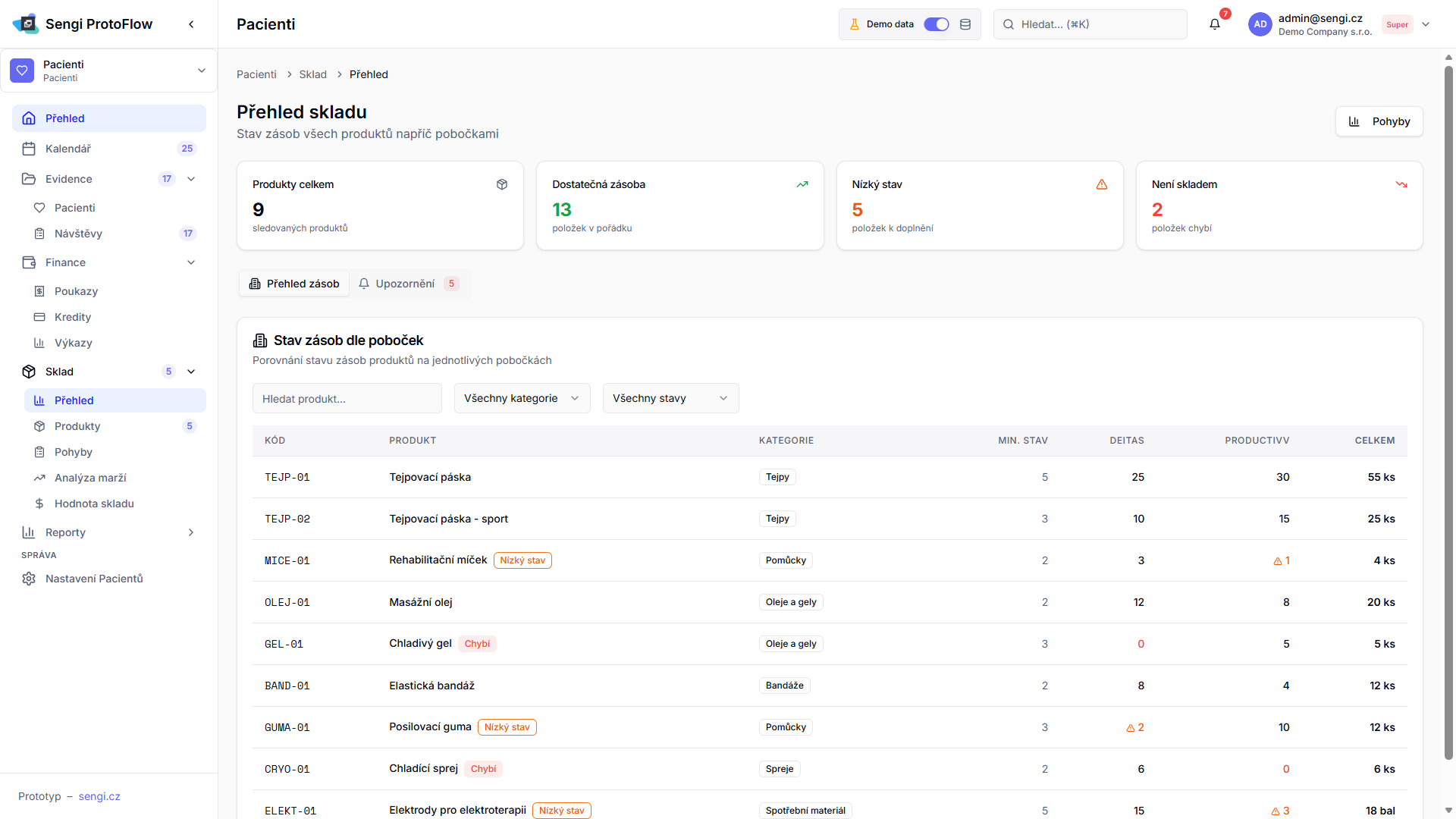Viewport: 1456px width, 819px height.
Task: Click the notification bell icon
Action: click(1214, 24)
